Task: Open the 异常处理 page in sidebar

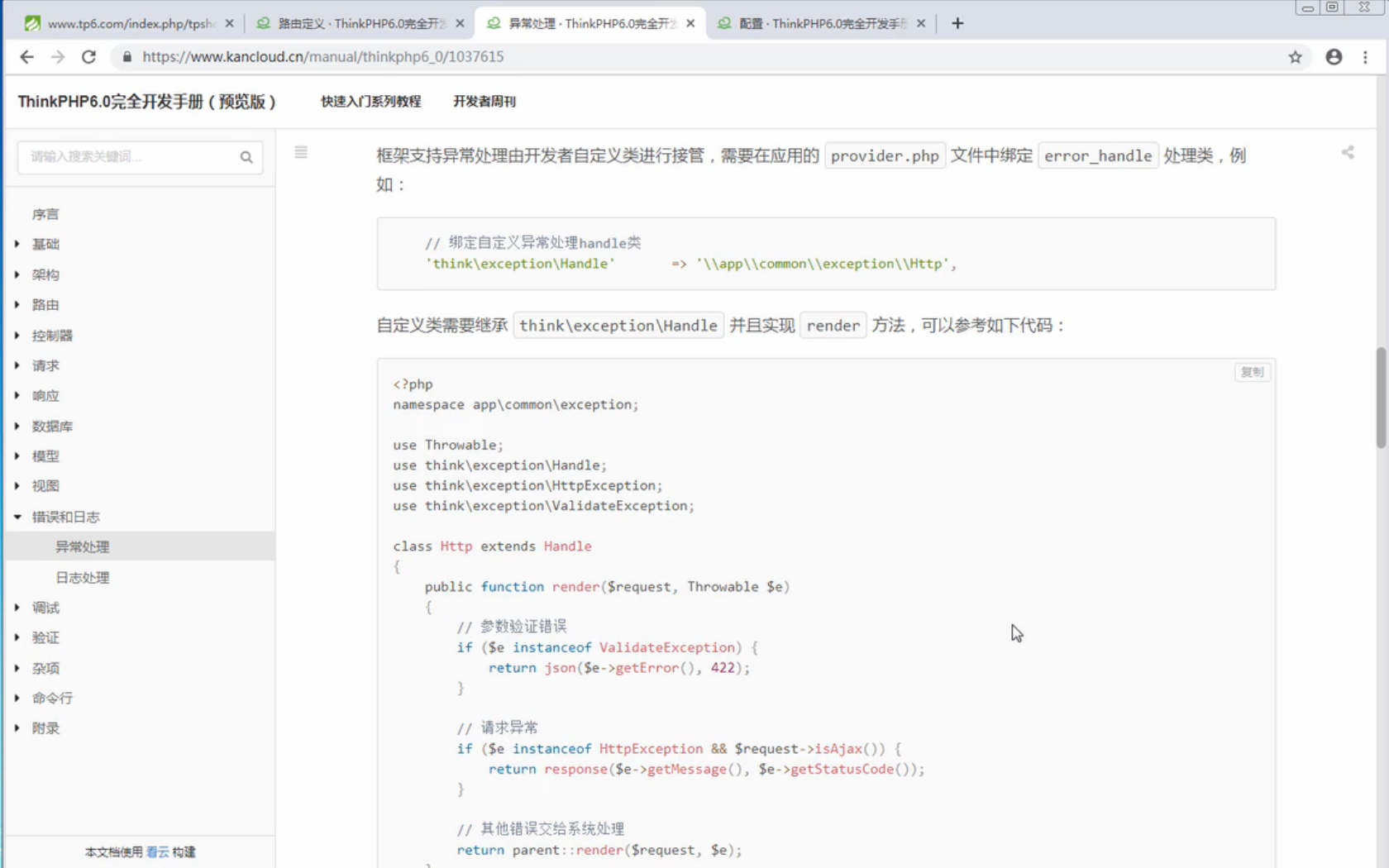Action: click(83, 546)
